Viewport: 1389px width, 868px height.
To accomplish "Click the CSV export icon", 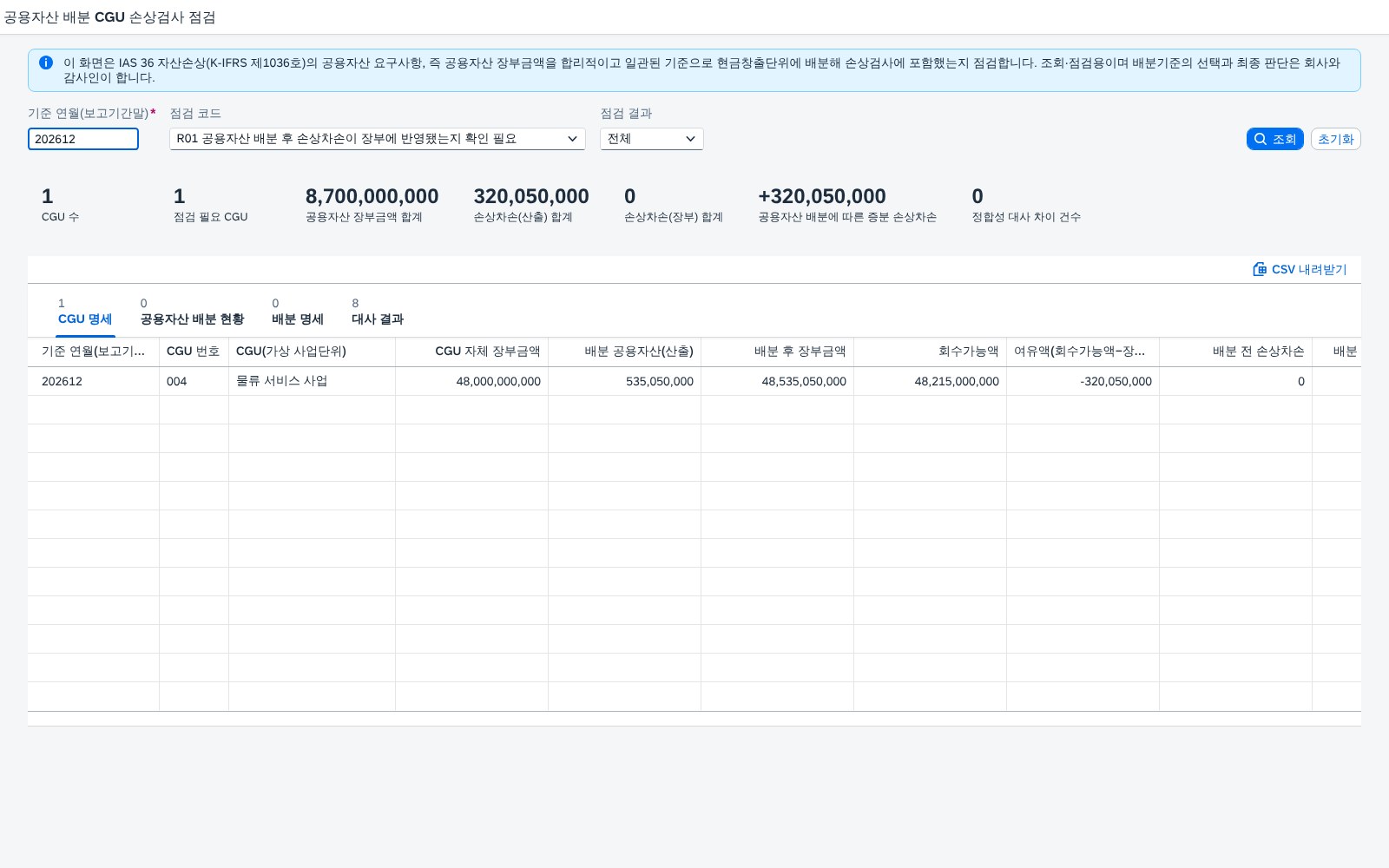I will pyautogui.click(x=1260, y=269).
